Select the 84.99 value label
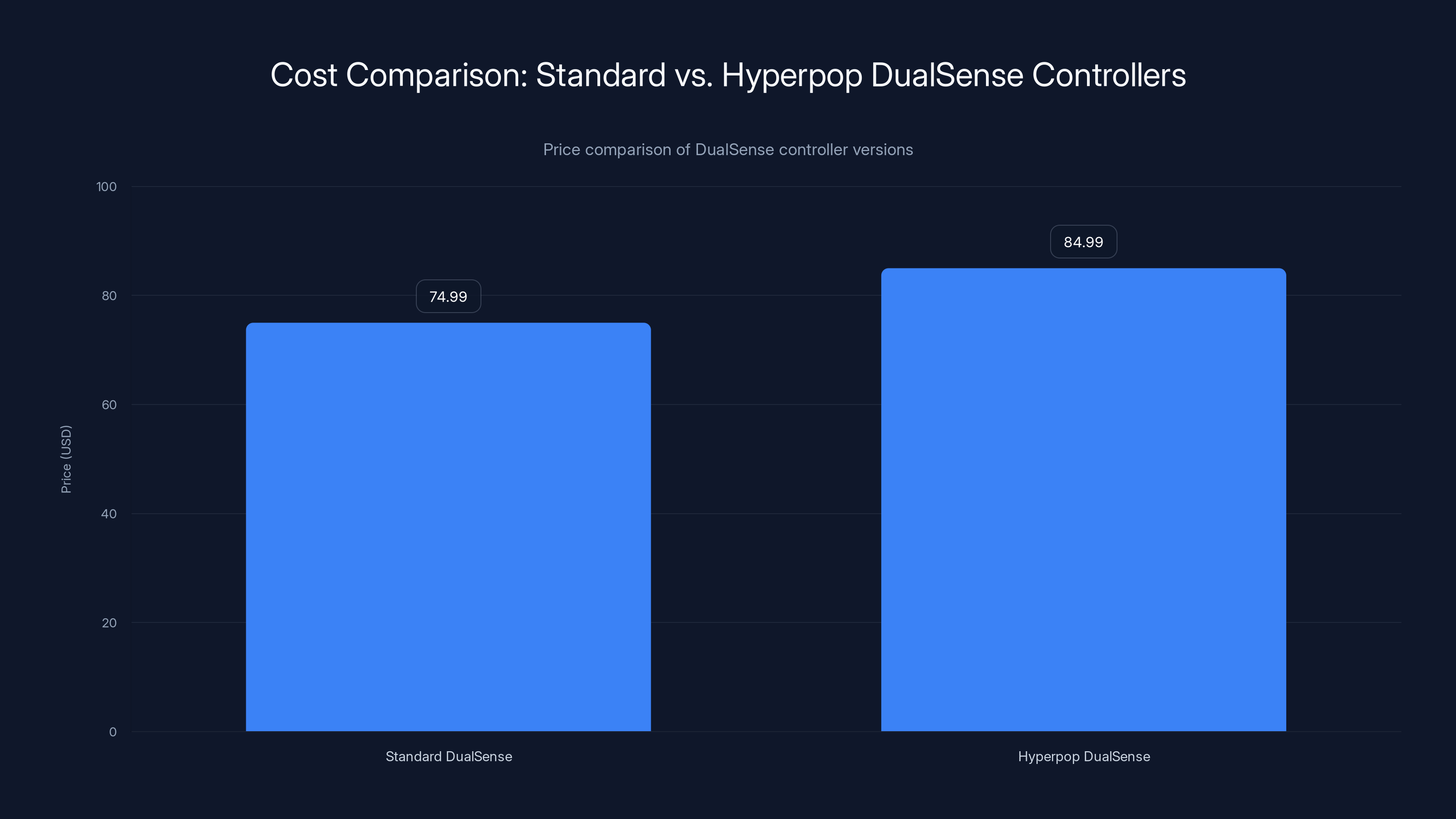Screen dimensions: 1456x819 (1083, 241)
